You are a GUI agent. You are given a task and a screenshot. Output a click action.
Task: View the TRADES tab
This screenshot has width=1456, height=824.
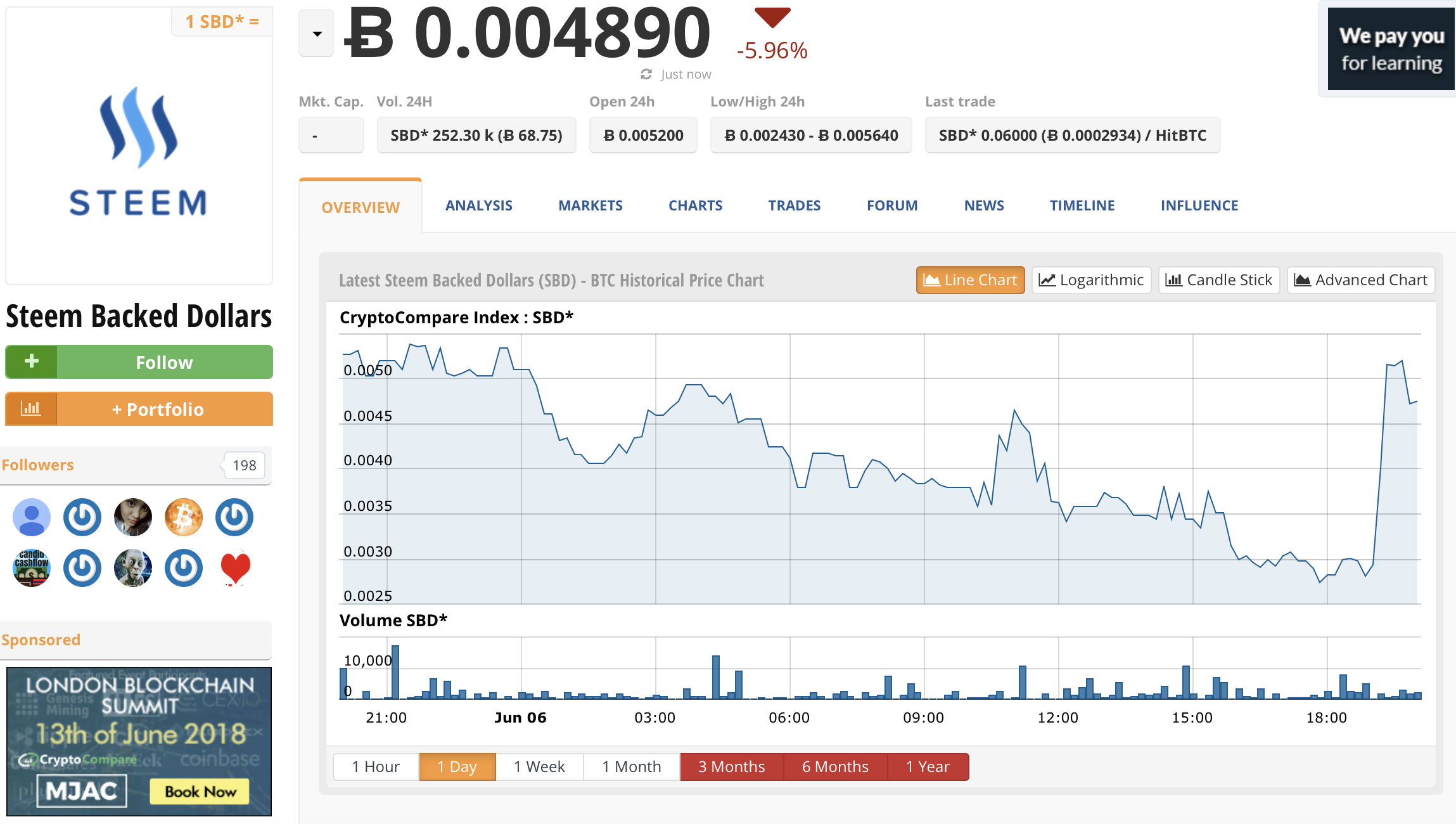click(x=795, y=205)
